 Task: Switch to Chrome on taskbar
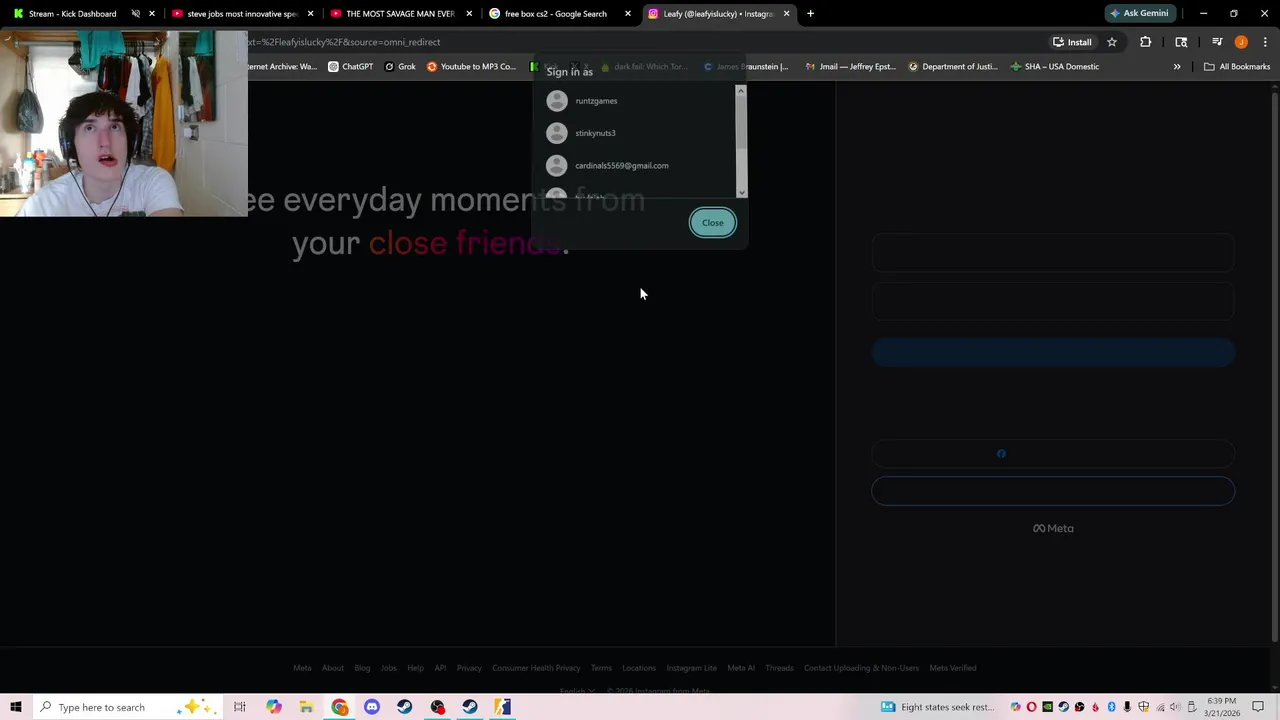pos(340,707)
